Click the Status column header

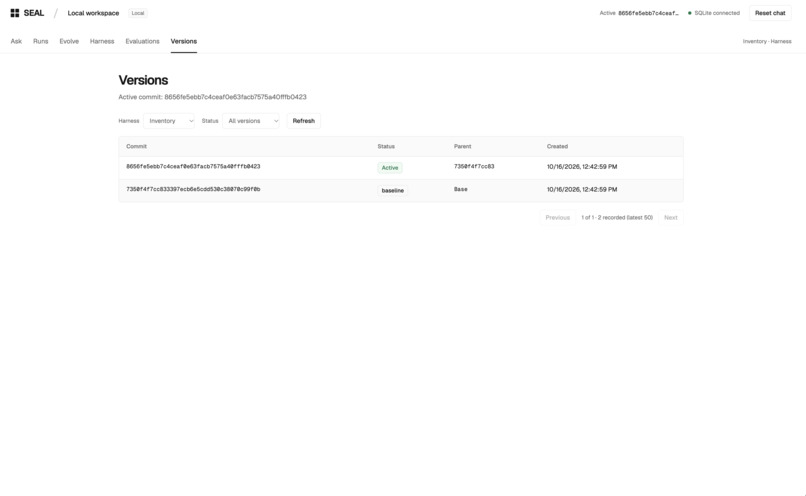click(x=386, y=146)
